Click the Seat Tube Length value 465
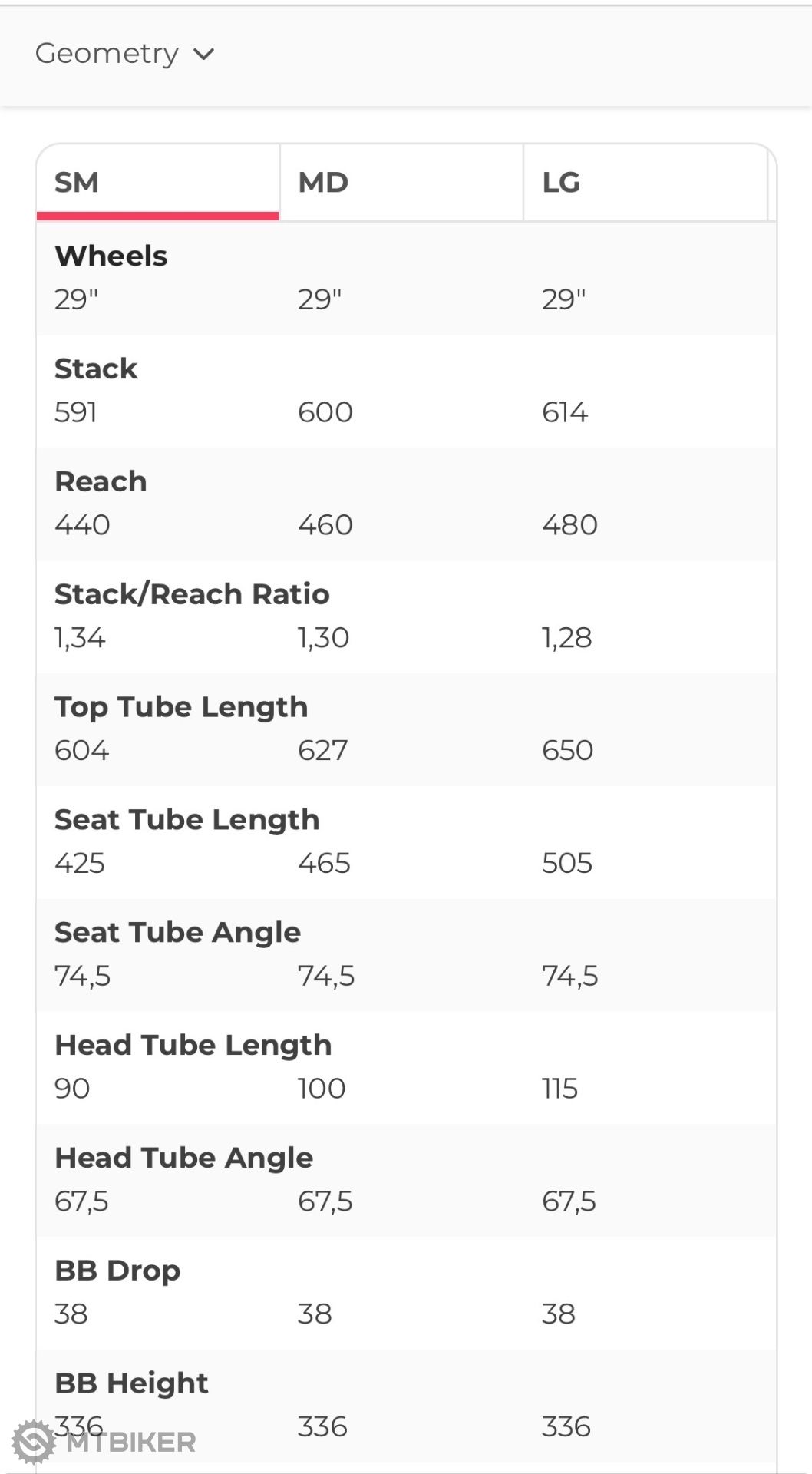812x1474 pixels. tap(324, 864)
